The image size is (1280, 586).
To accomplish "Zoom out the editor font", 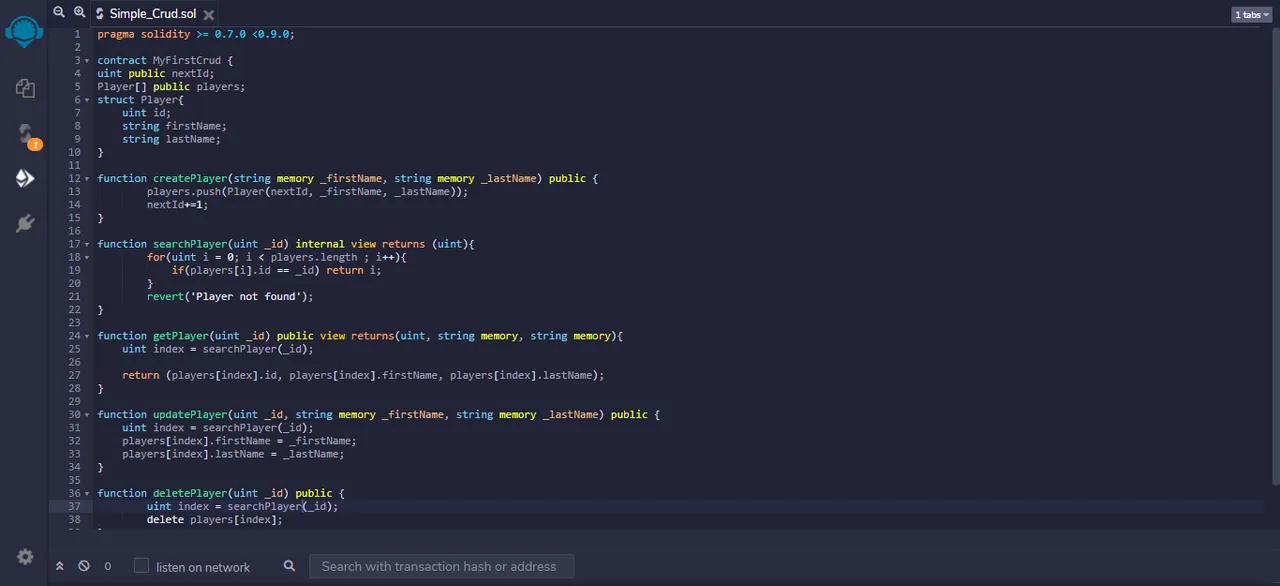I will [x=59, y=13].
